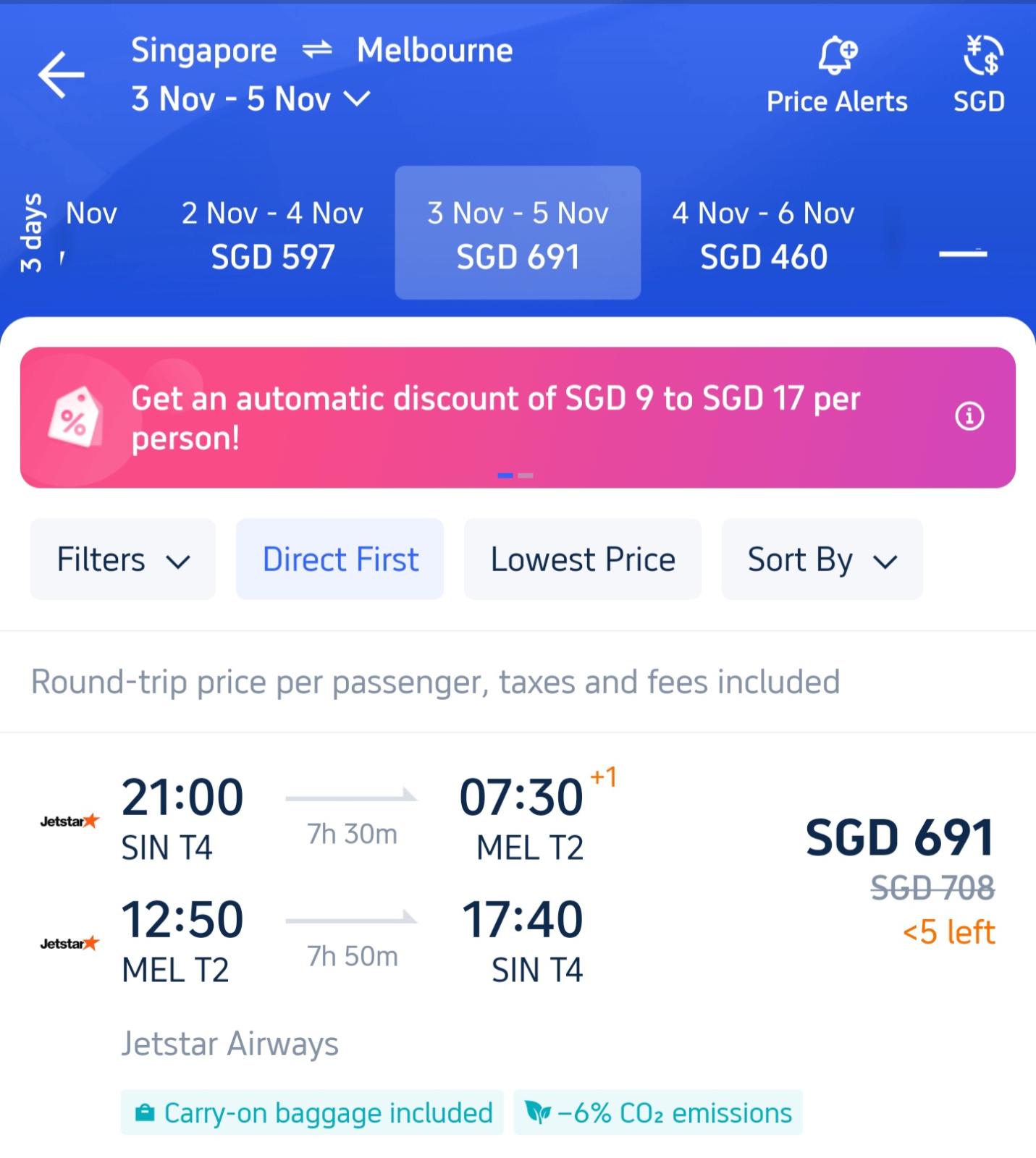
Task: Open the automatic discount promo banner
Action: [518, 418]
